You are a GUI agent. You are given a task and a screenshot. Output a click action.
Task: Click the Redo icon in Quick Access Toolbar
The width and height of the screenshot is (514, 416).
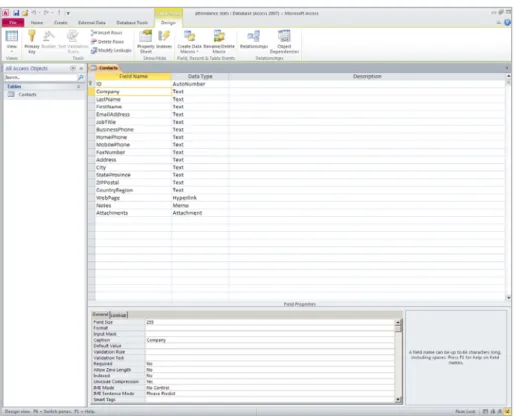46,13
